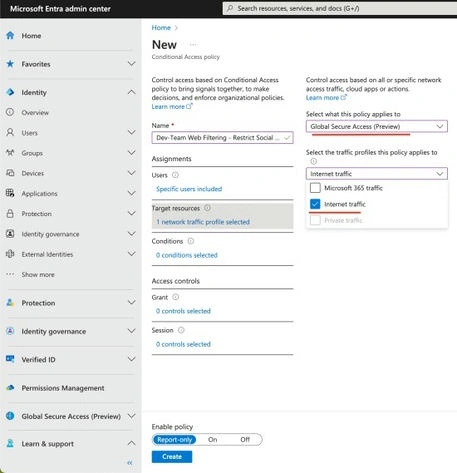Open the Internet traffic profiles dropdown
The image size is (457, 473).
coord(377,173)
